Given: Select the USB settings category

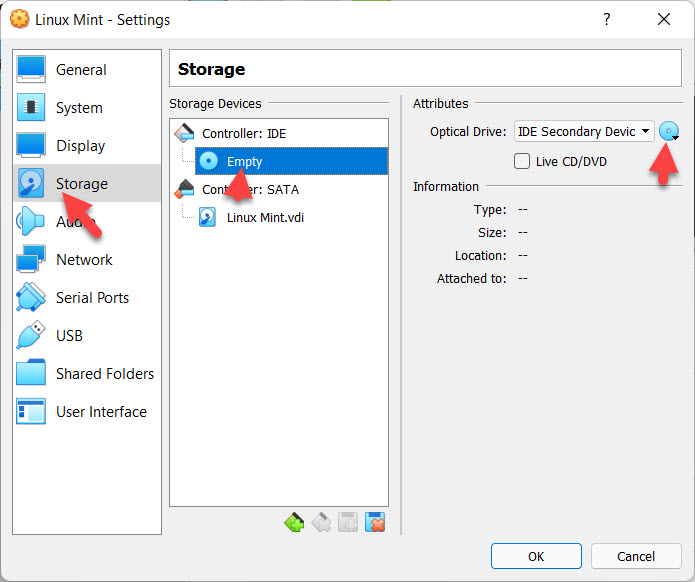Looking at the screenshot, I should click(69, 336).
